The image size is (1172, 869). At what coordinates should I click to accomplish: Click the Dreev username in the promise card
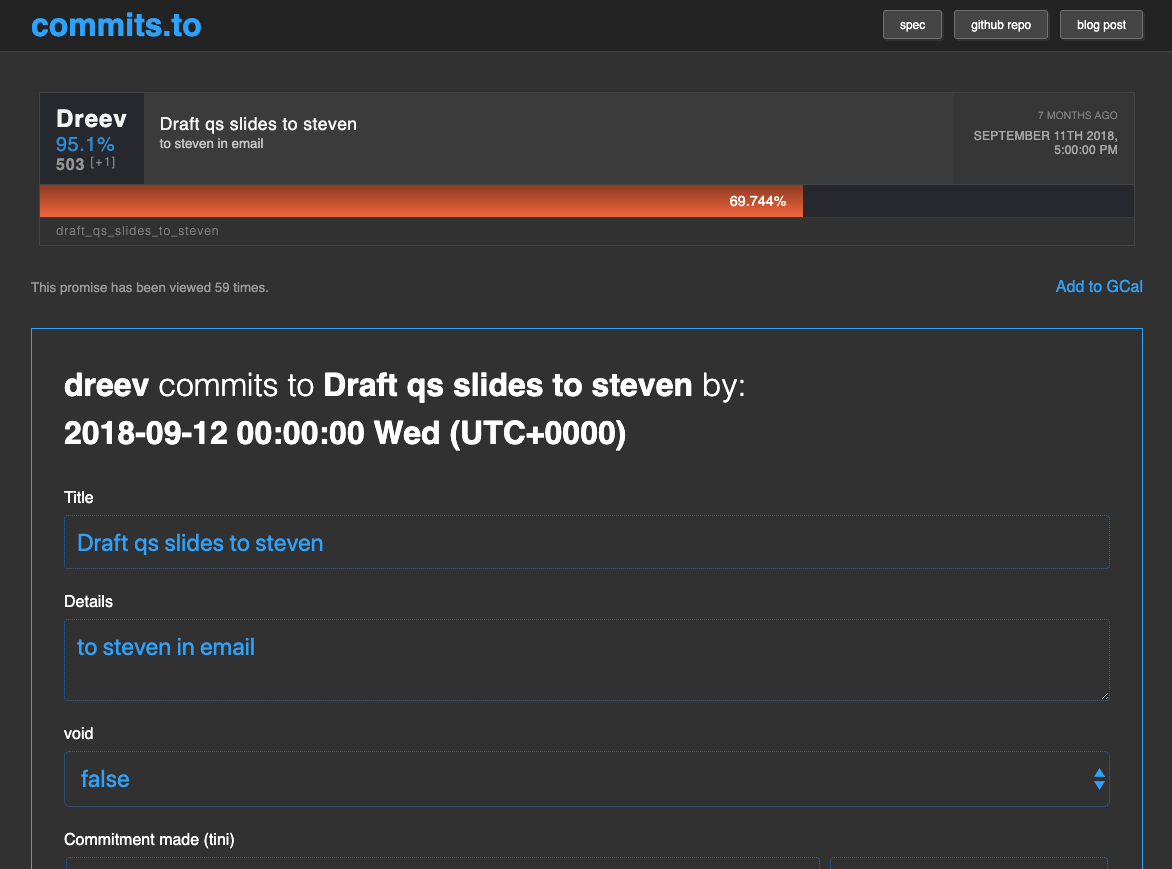point(91,118)
